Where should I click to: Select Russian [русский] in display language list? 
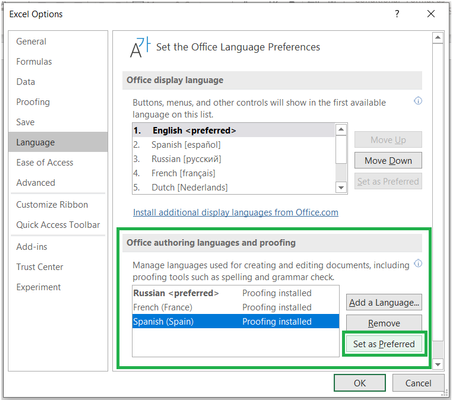point(234,159)
